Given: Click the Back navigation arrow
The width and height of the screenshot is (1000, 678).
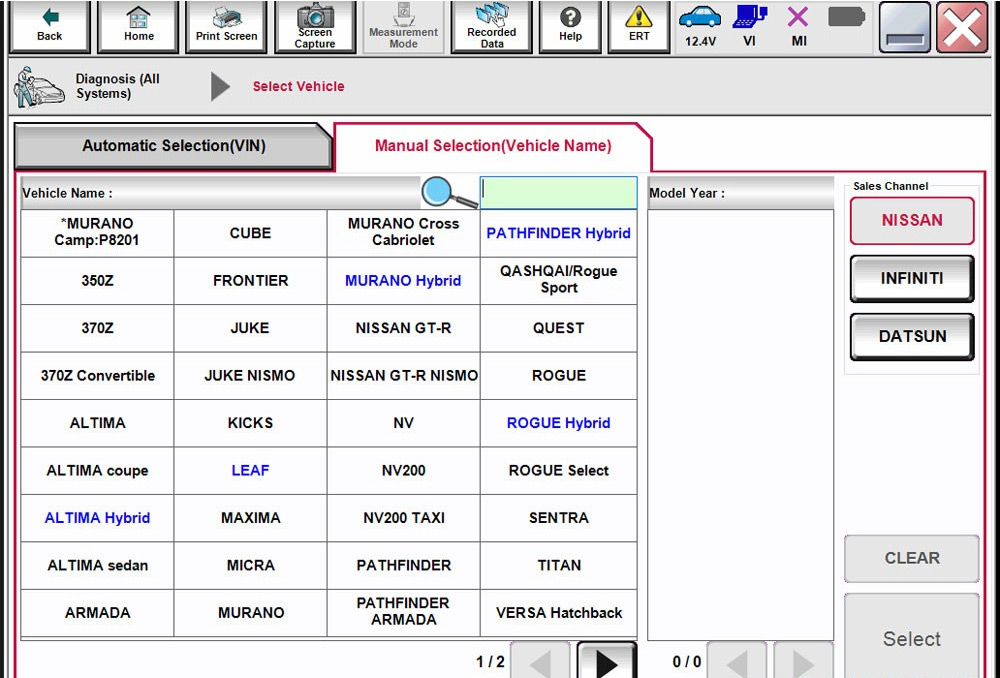Looking at the screenshot, I should coord(48,27).
